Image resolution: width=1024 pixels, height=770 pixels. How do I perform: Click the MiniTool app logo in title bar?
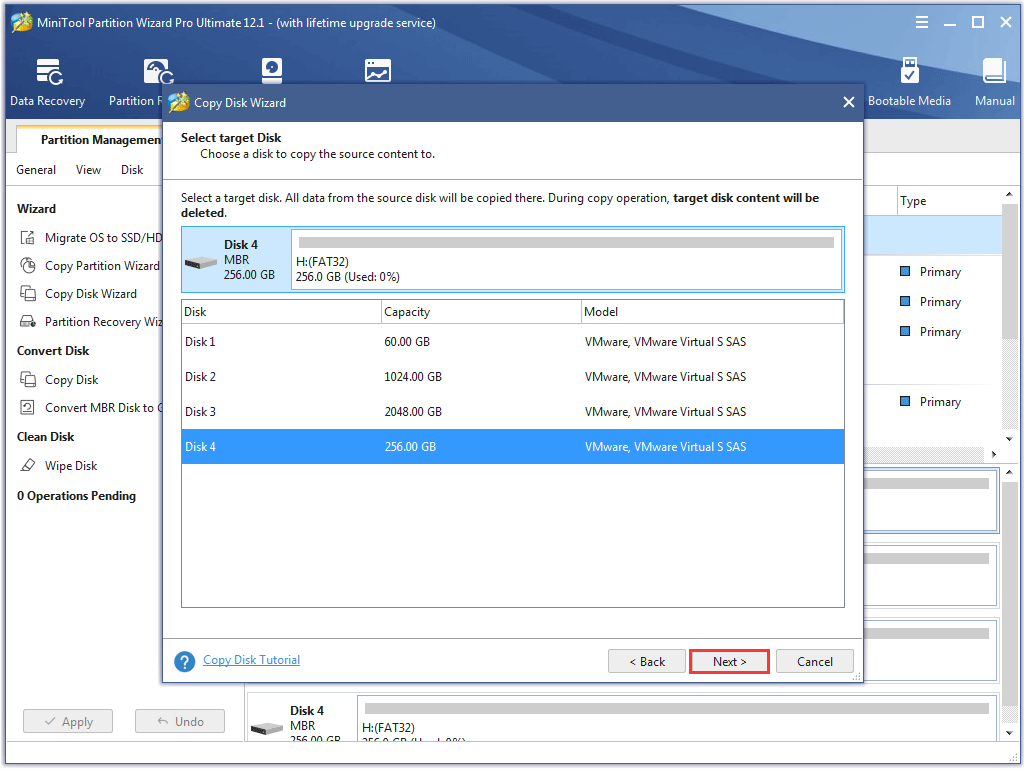[22, 22]
